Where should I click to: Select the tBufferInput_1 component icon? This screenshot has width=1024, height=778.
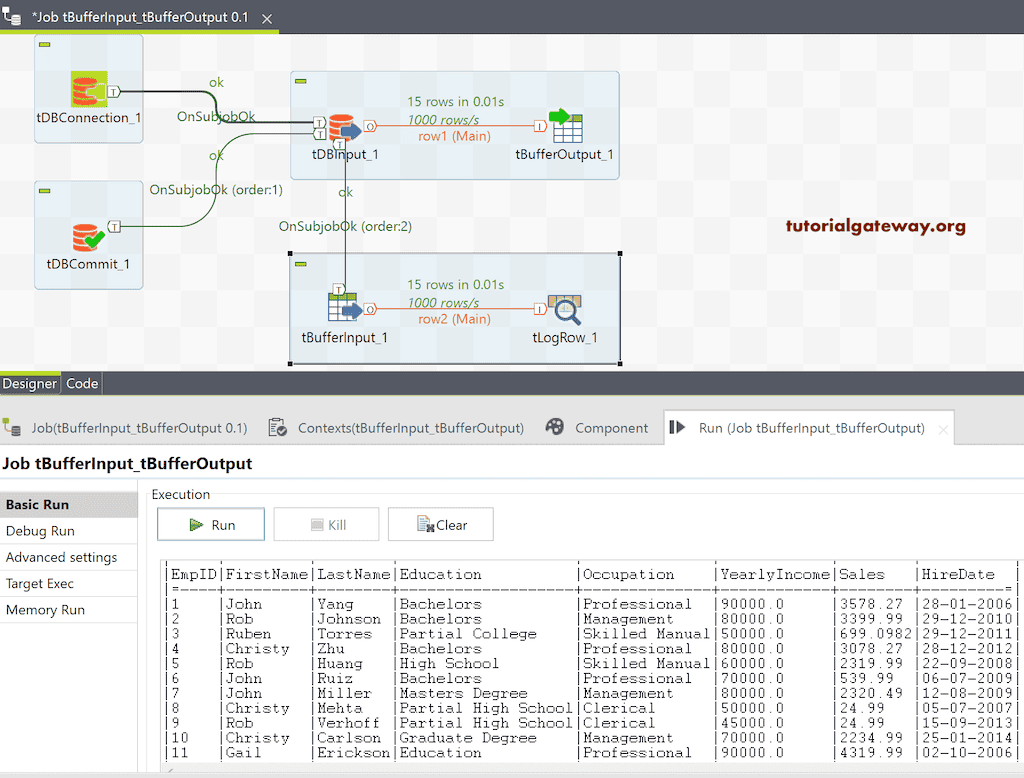pyautogui.click(x=344, y=309)
